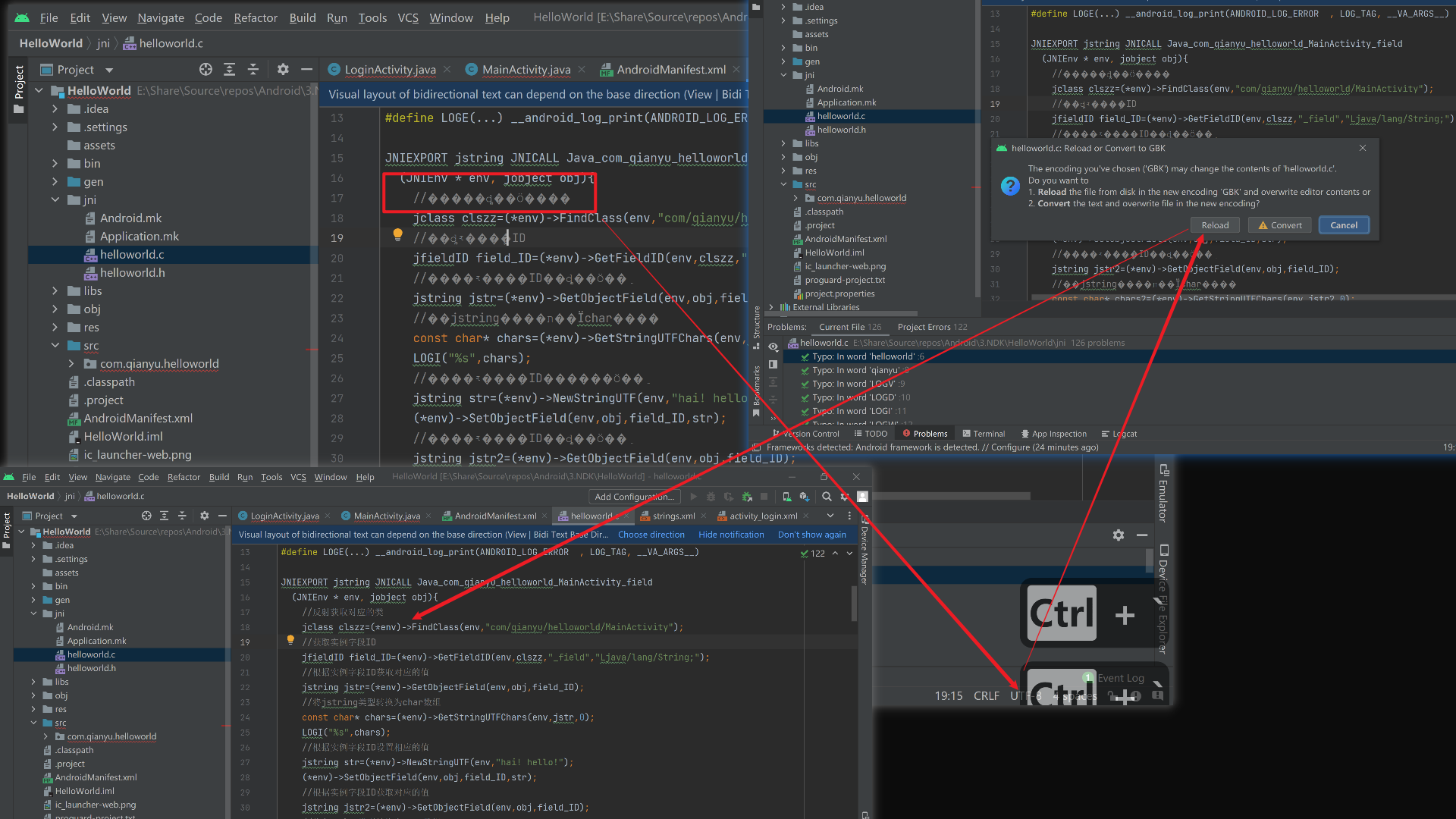
Task: Open the editor tabs three-dot options menu
Action: point(849,516)
